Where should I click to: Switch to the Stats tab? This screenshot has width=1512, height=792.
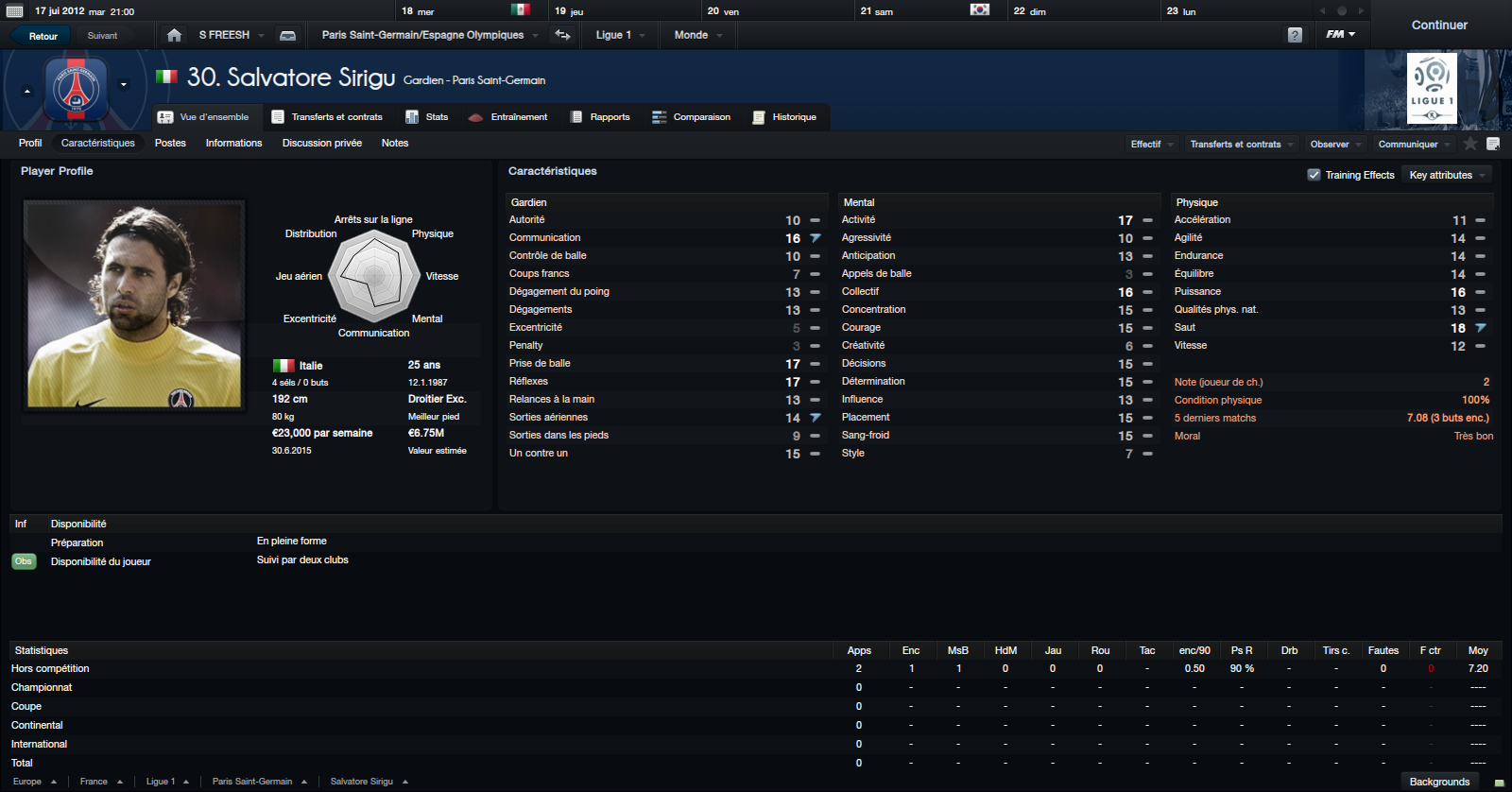tap(427, 117)
